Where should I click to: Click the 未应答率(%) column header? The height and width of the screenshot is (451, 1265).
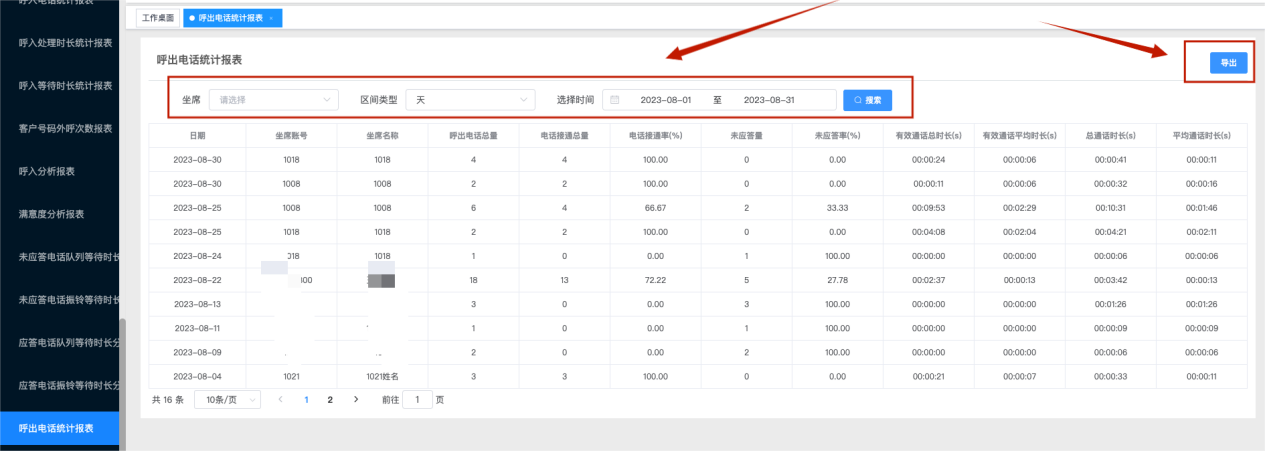837,135
